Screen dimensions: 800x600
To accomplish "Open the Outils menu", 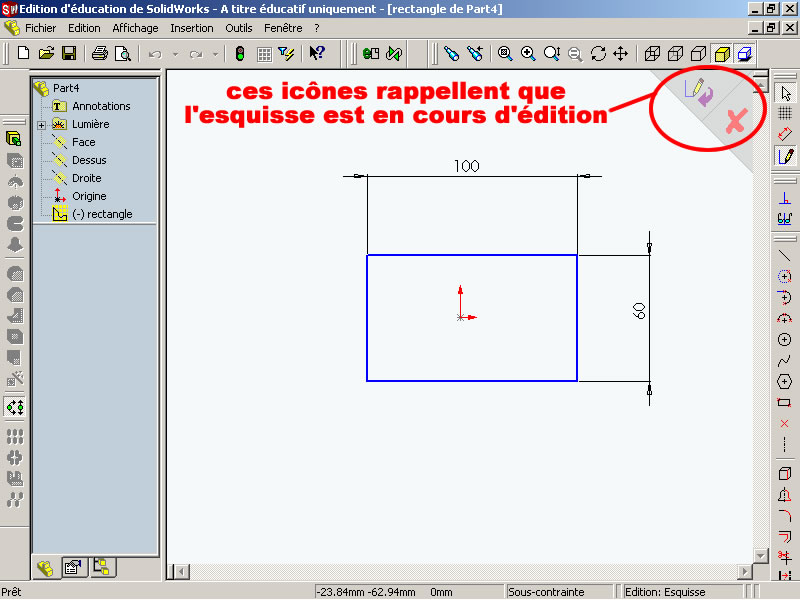I will pyautogui.click(x=239, y=28).
